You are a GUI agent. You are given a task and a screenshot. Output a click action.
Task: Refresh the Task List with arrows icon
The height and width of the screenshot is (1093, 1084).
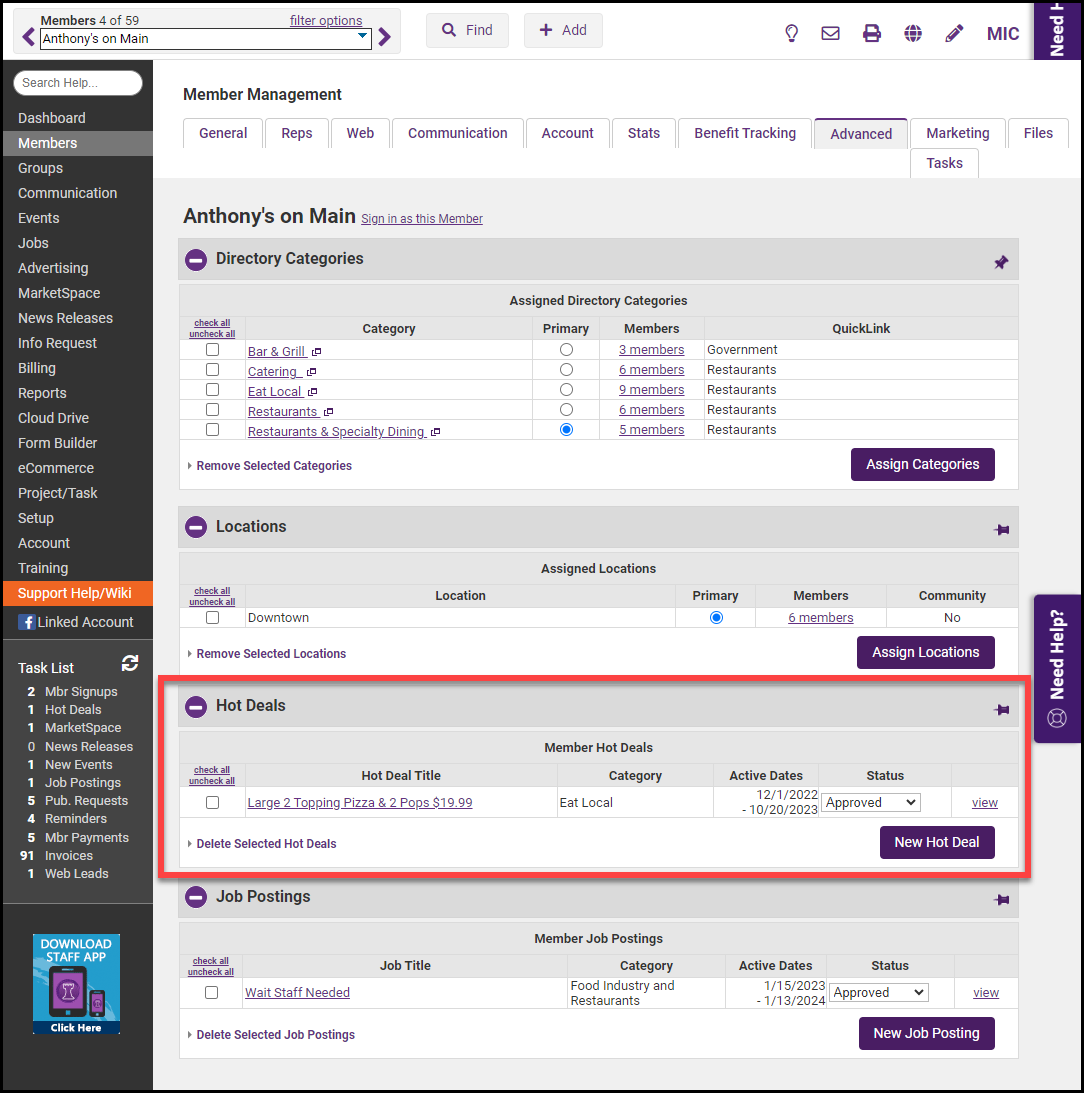[x=130, y=664]
